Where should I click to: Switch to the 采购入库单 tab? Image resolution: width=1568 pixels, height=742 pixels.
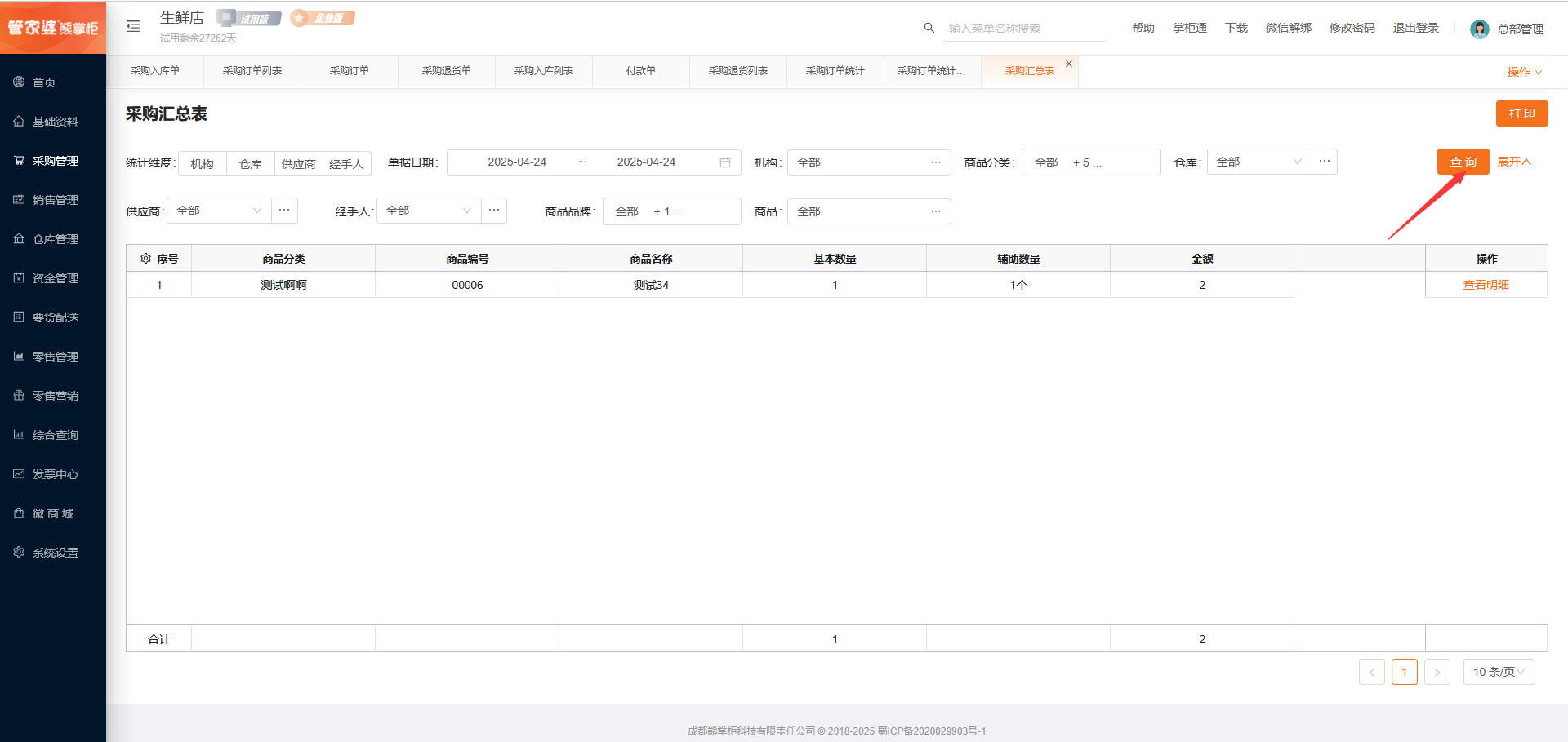coord(155,71)
